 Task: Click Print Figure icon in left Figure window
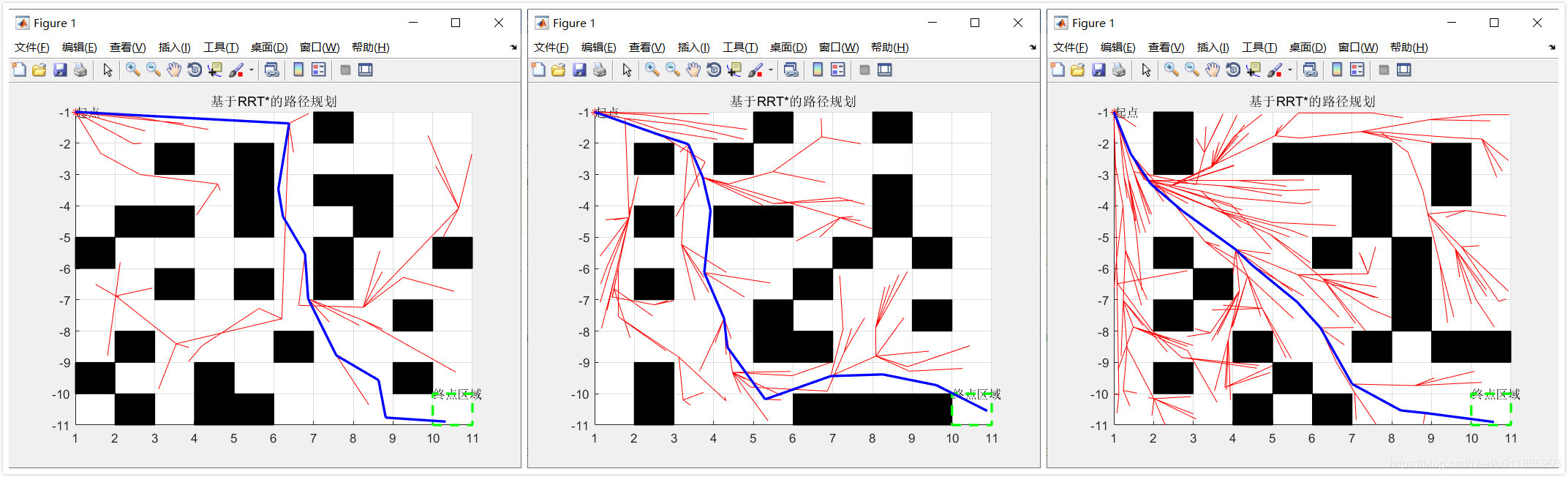tap(80, 70)
